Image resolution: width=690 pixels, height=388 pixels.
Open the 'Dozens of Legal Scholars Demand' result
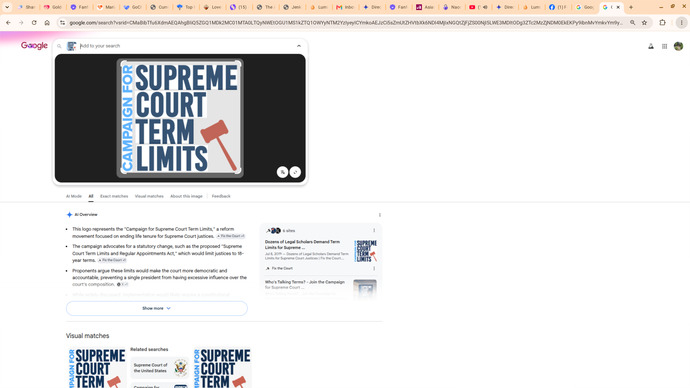point(302,245)
